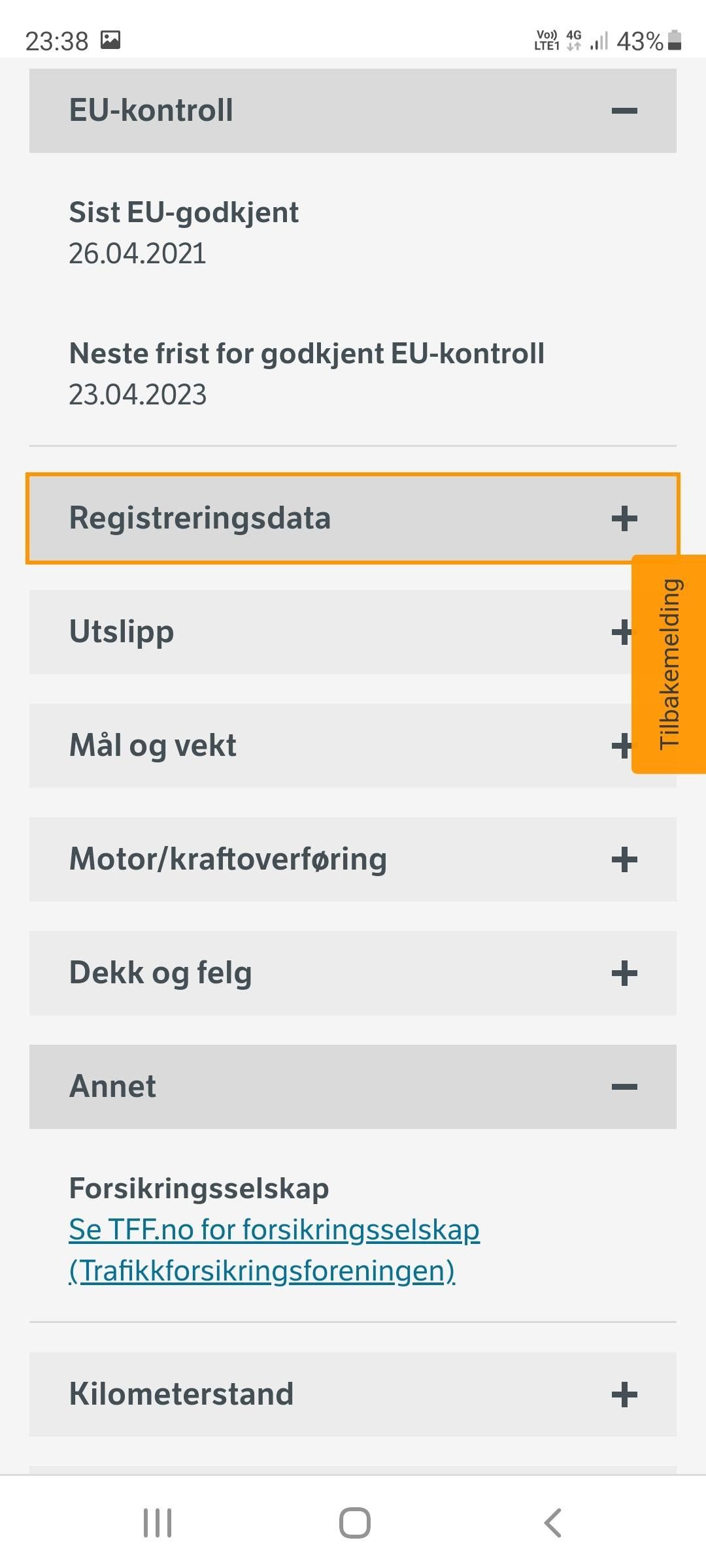The width and height of the screenshot is (706, 1568).
Task: Tap the plus icon on Registreringsdata
Action: pos(624,518)
